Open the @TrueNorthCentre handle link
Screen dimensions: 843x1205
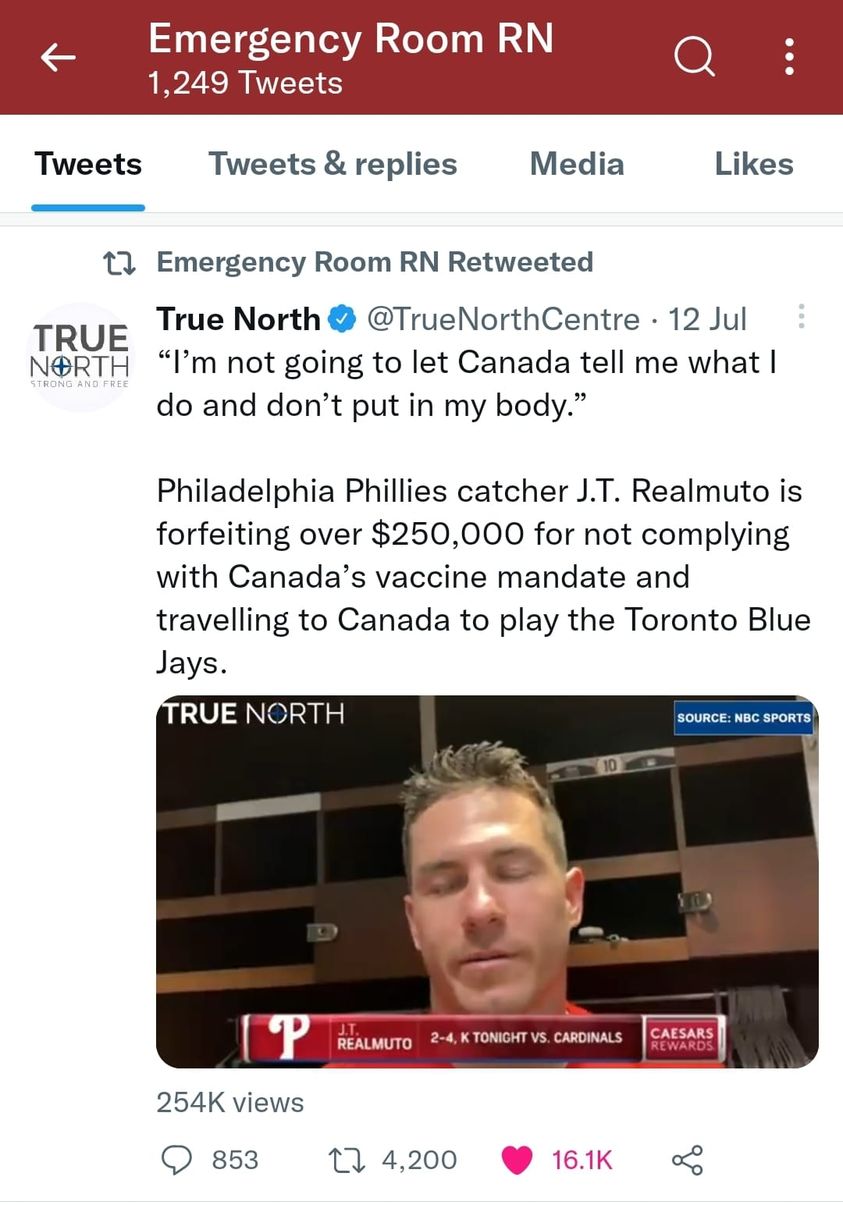pyautogui.click(x=504, y=319)
